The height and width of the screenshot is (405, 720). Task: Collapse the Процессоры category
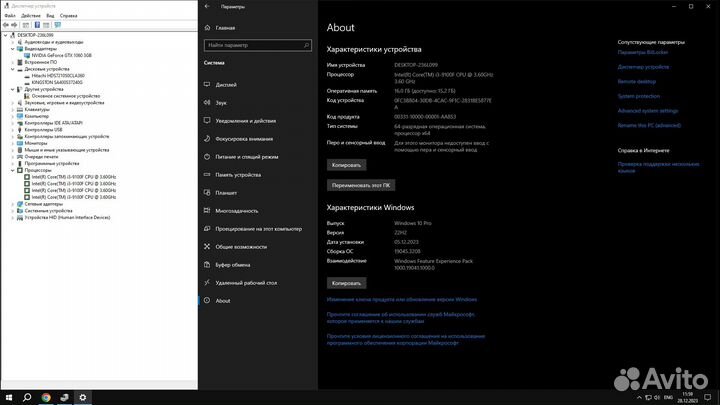click(13, 170)
